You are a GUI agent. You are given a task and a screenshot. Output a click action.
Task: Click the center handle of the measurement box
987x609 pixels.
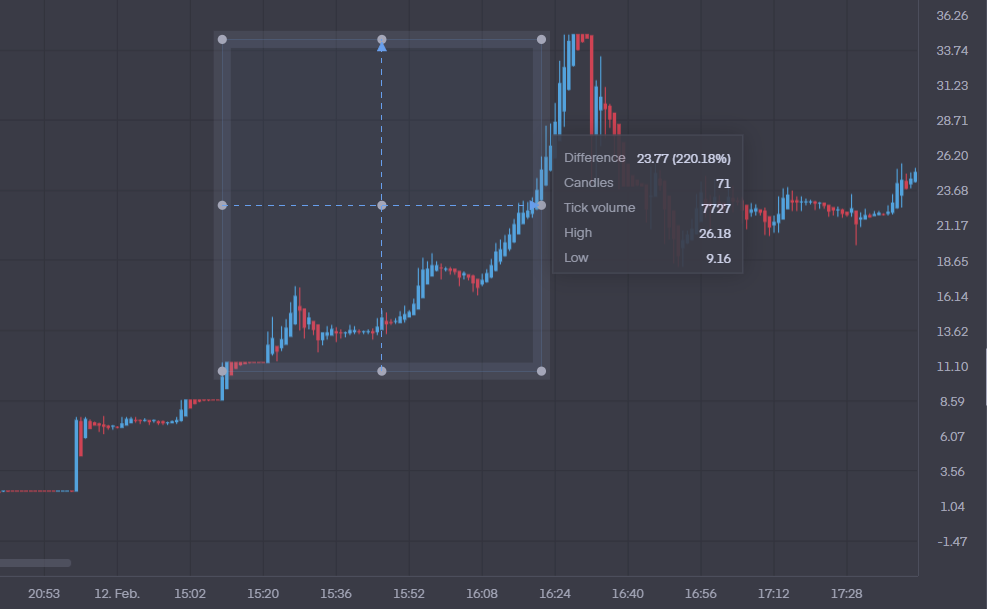(381, 205)
